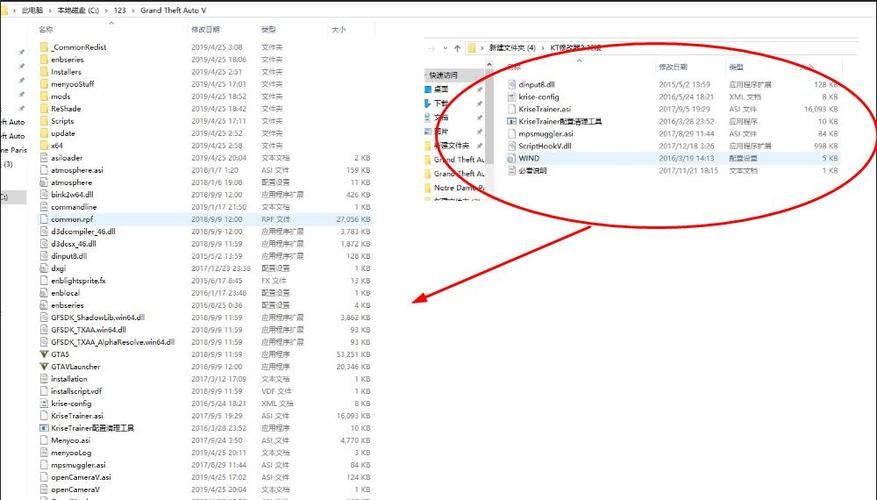Click the Desktop icon in quick access
Image resolution: width=877 pixels, height=500 pixels.
(x=428, y=89)
